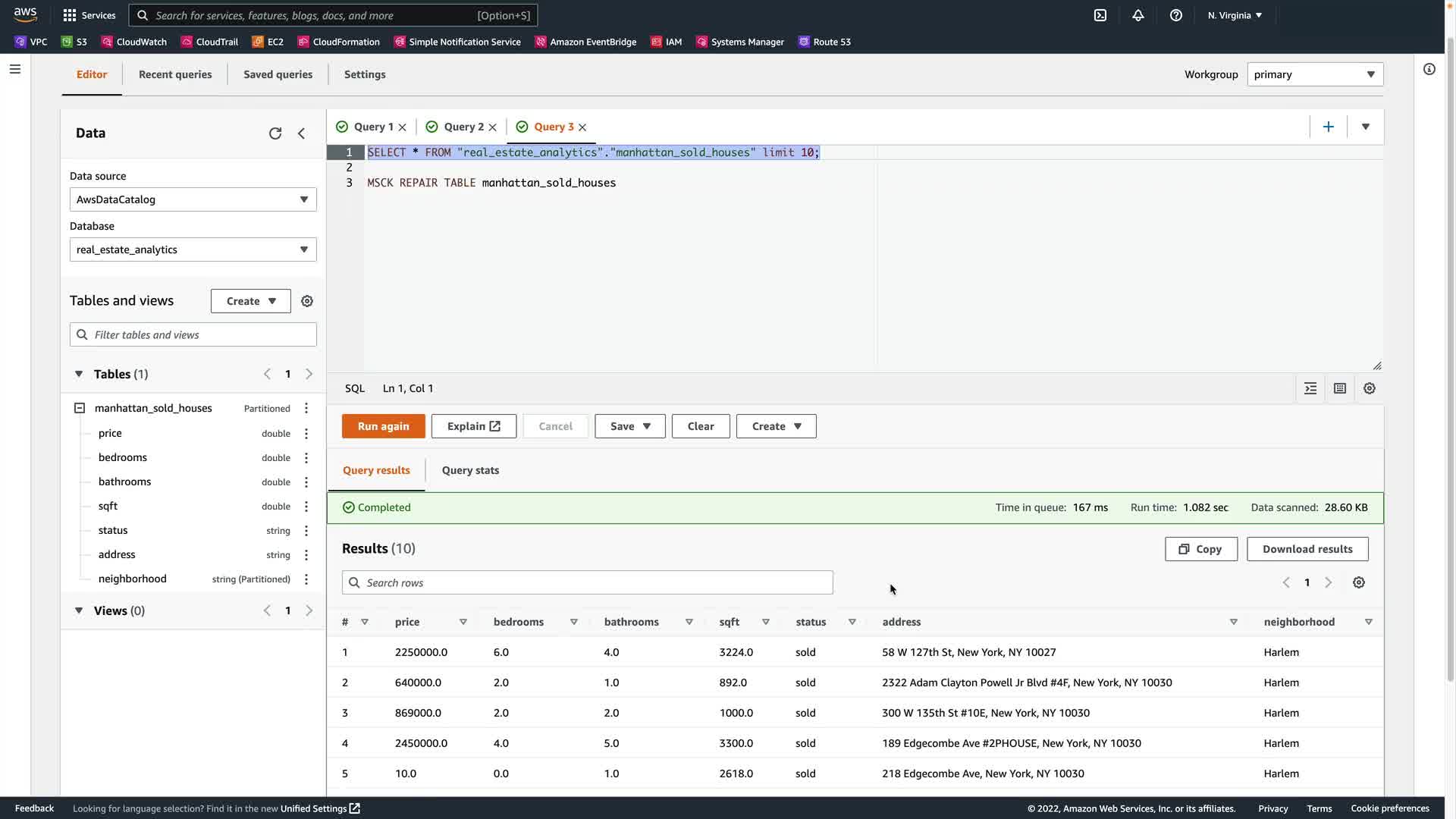Click the format query icon

pyautogui.click(x=1310, y=388)
